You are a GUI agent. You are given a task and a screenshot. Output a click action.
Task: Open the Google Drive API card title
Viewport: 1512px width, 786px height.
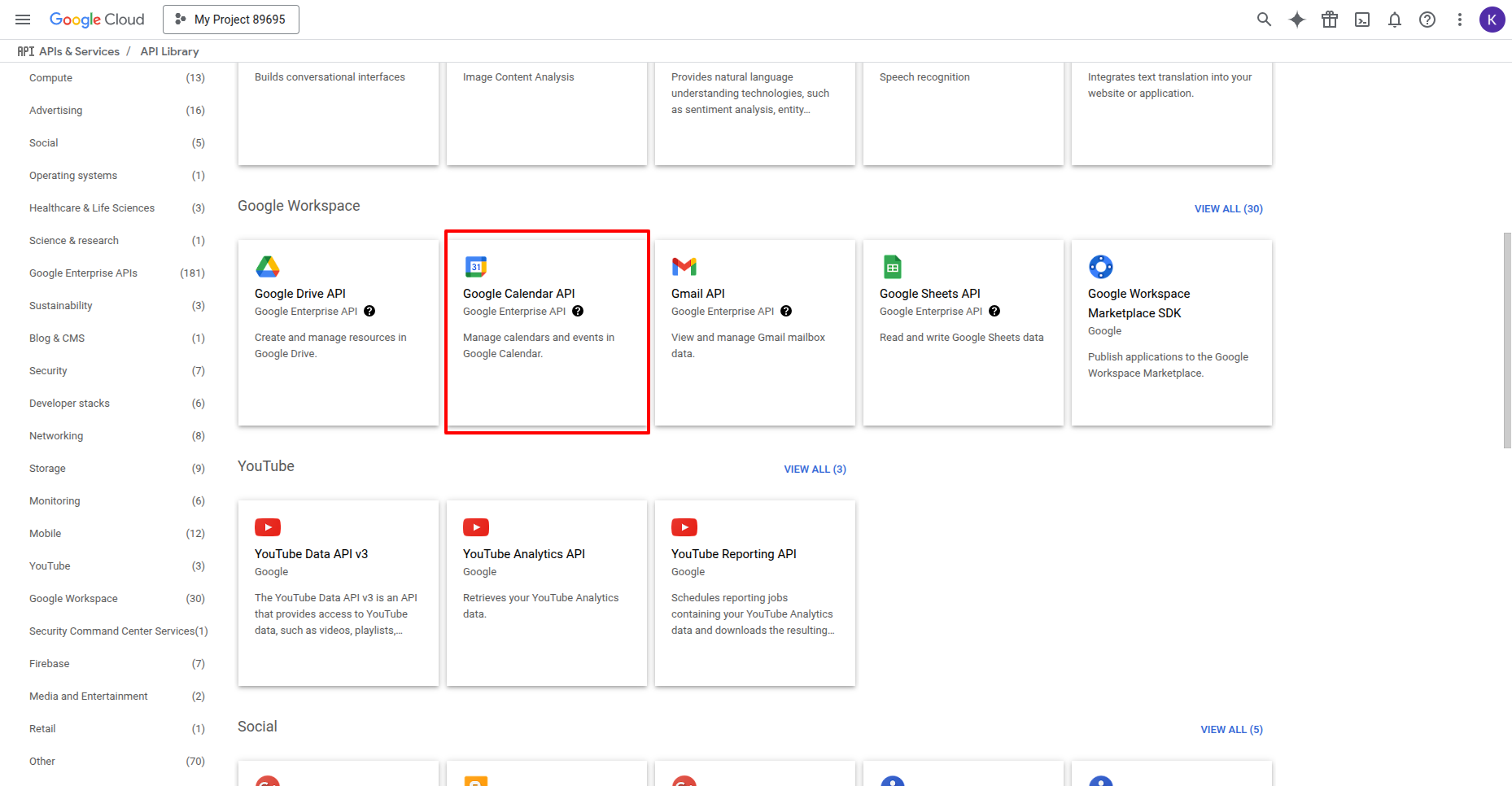300,294
